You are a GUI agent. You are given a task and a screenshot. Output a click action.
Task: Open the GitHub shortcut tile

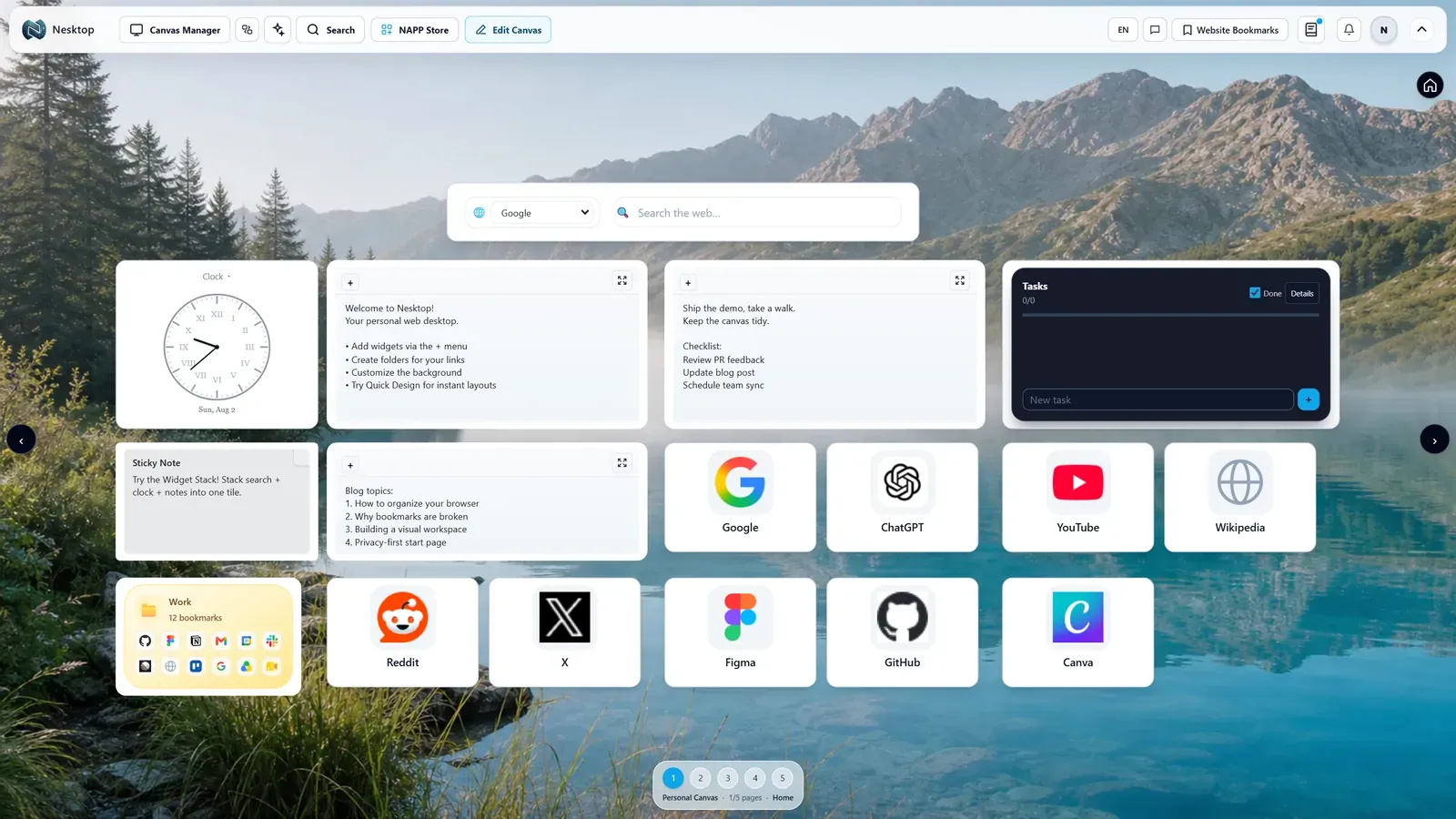click(x=902, y=632)
